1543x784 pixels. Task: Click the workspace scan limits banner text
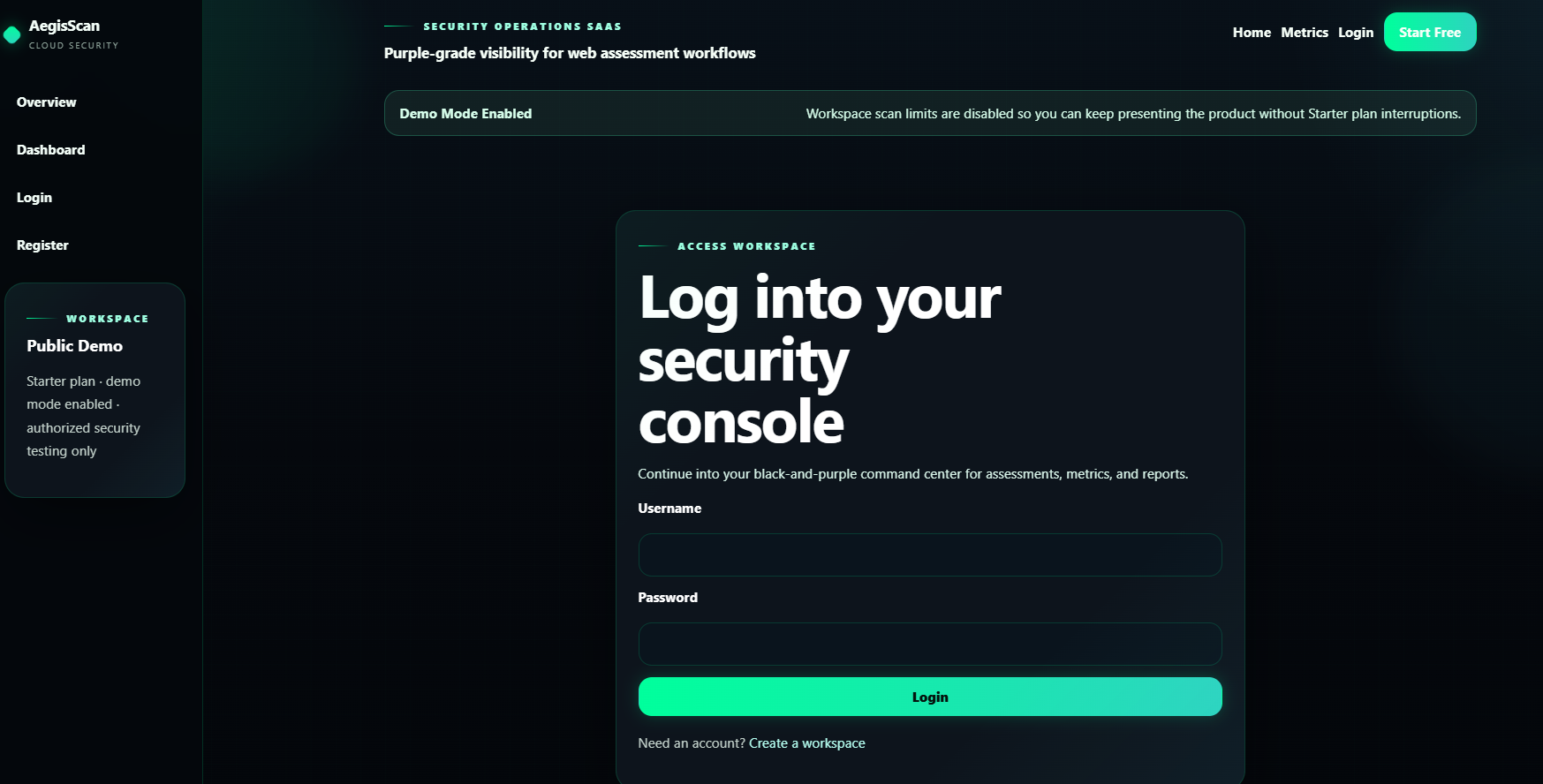pyautogui.click(x=1132, y=114)
